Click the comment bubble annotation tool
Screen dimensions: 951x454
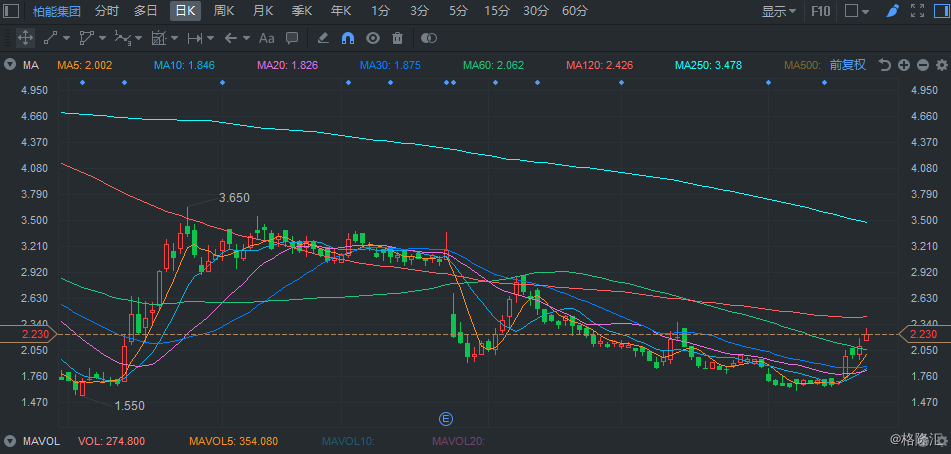tap(292, 38)
